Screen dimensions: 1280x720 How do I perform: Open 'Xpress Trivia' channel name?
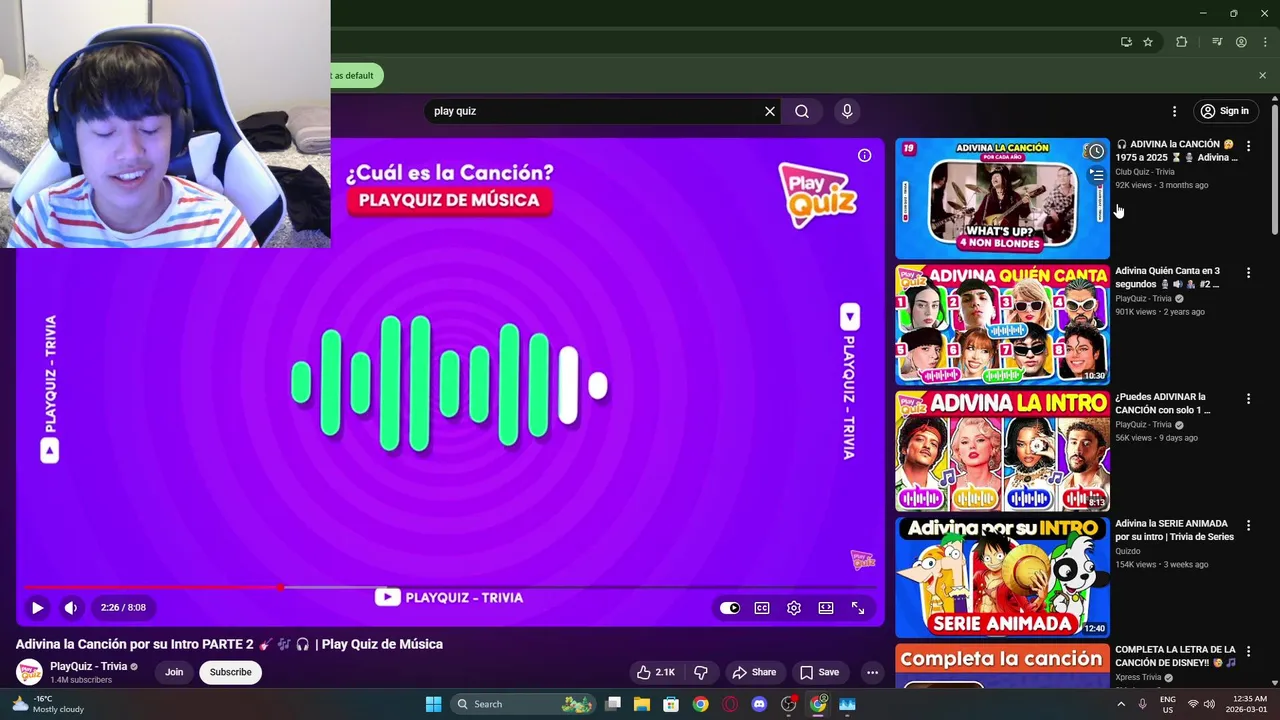tap(1138, 677)
